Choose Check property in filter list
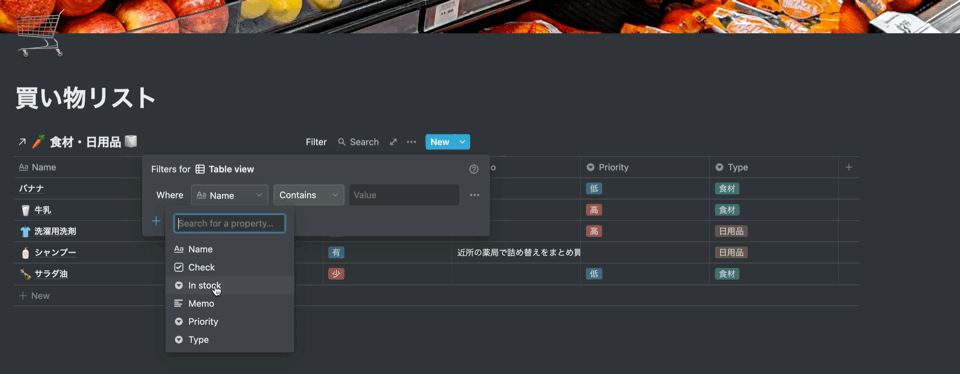 [x=230, y=267]
